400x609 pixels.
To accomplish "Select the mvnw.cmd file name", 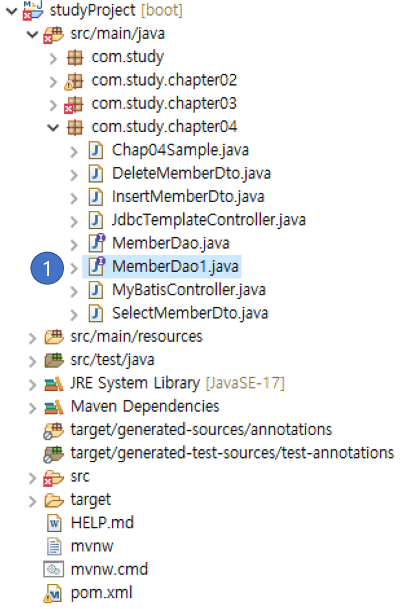I will 109,569.
